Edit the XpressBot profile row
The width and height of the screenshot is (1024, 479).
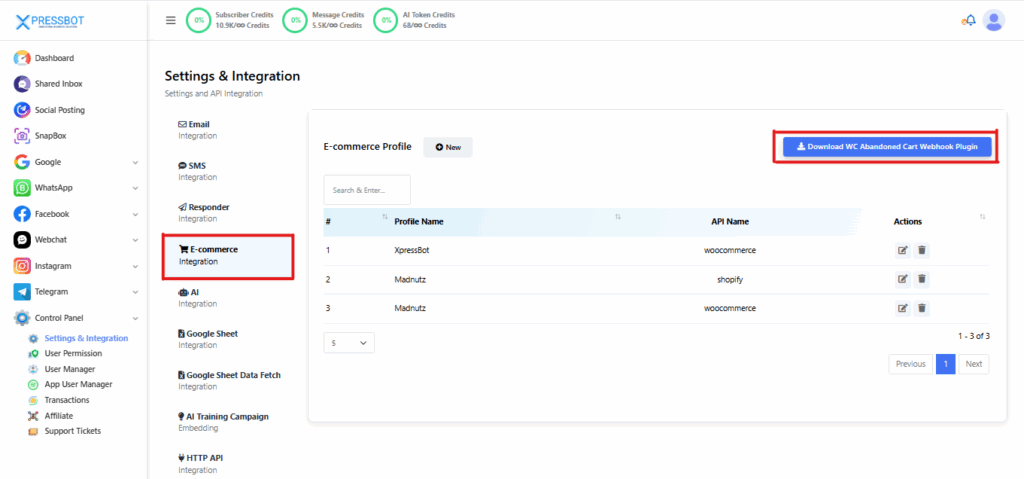[x=902, y=250]
